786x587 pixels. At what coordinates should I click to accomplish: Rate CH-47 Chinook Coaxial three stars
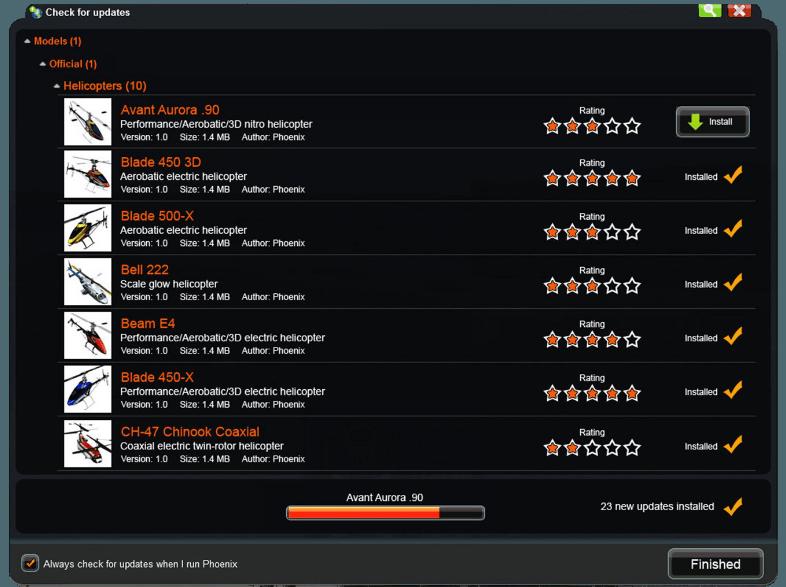pyautogui.click(x=592, y=447)
